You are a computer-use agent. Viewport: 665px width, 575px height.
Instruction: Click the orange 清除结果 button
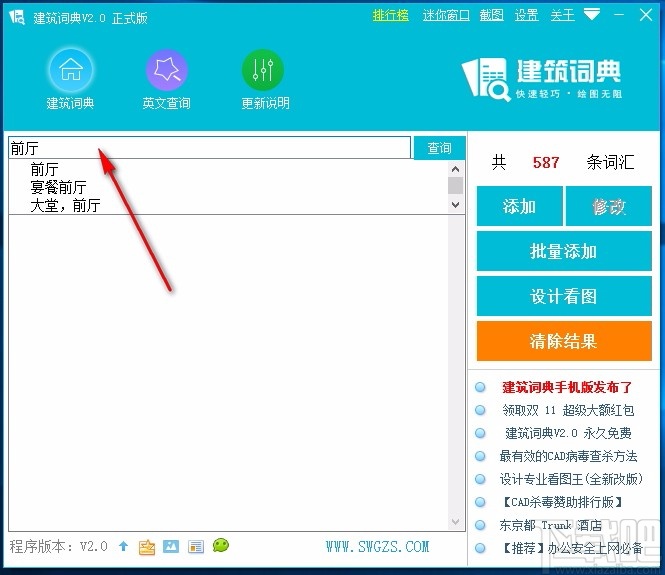point(564,341)
